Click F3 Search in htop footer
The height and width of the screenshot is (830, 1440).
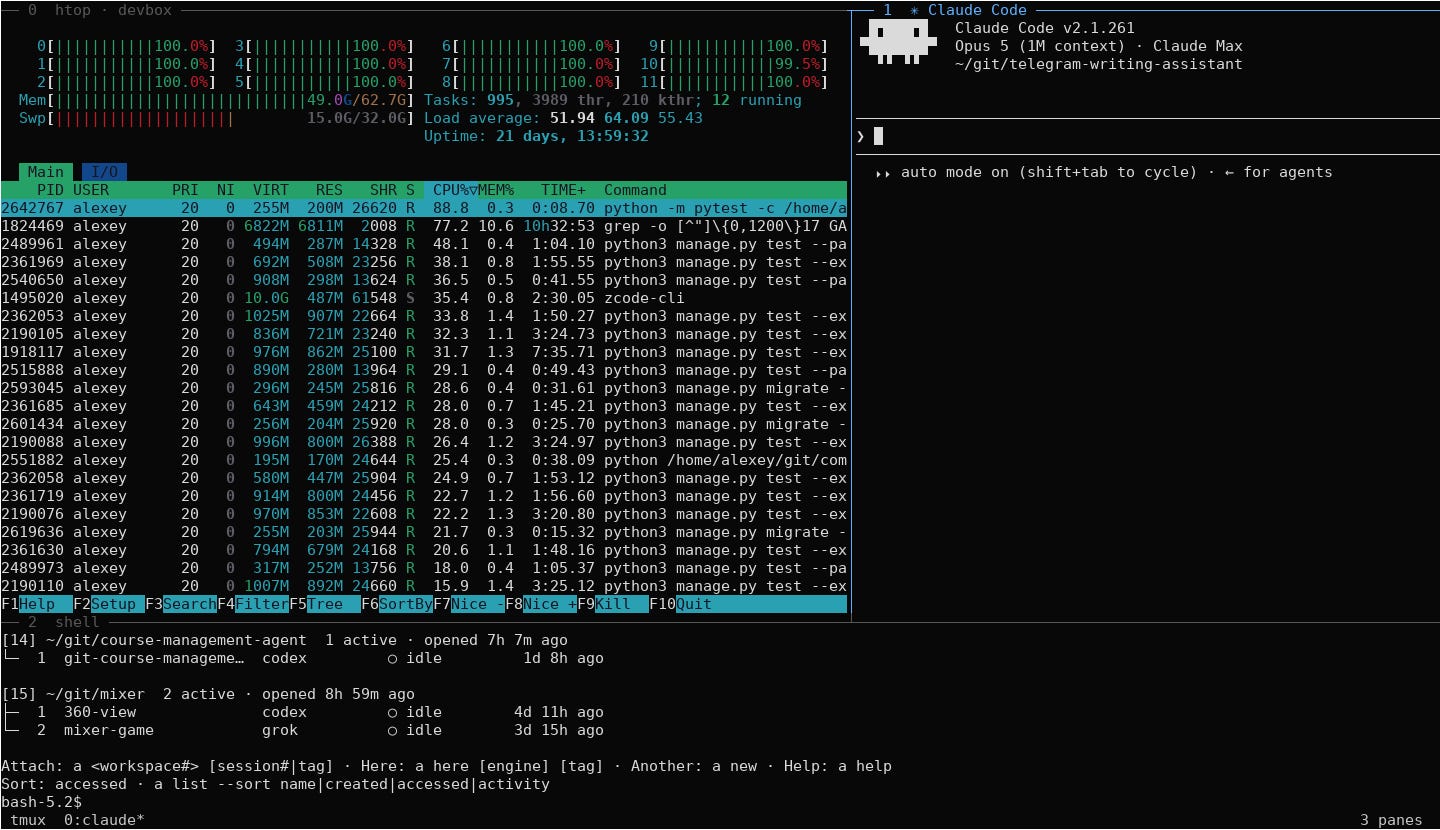[x=181, y=604]
